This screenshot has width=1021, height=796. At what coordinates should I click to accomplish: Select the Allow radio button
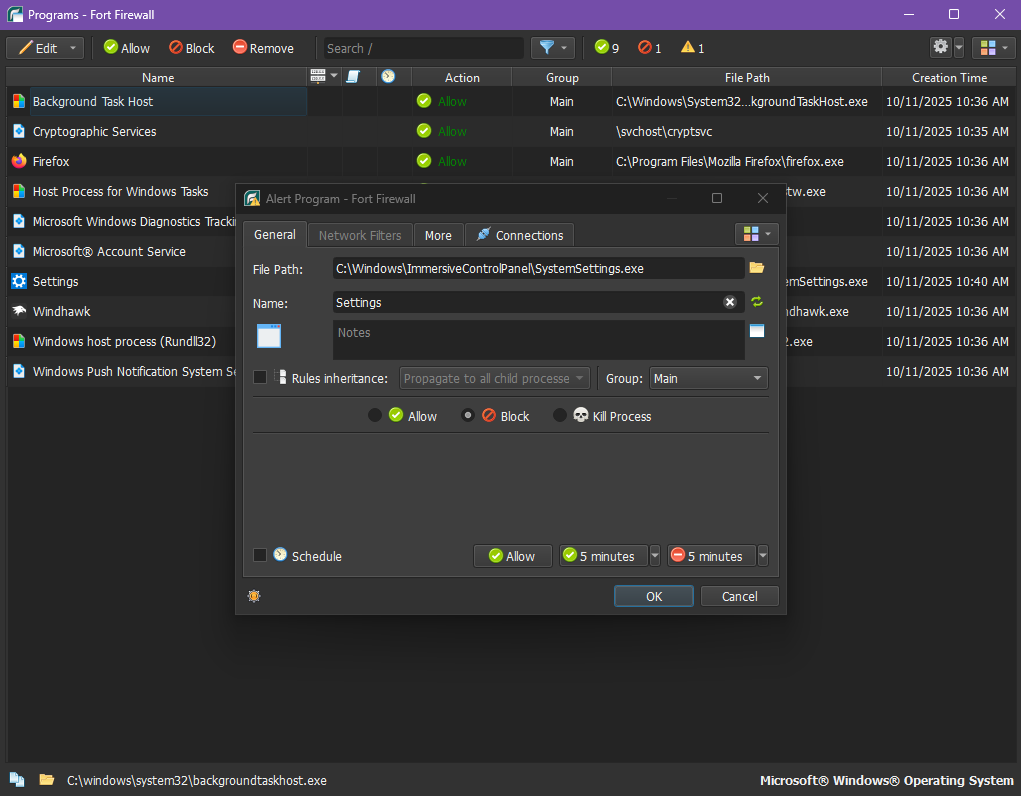point(374,416)
